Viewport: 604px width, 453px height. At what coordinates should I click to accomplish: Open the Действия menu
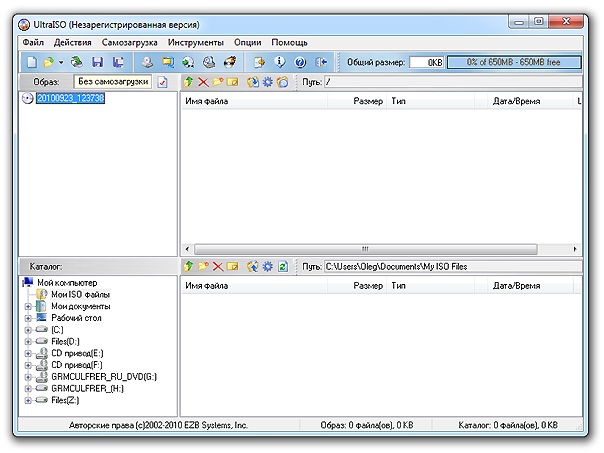tap(73, 42)
